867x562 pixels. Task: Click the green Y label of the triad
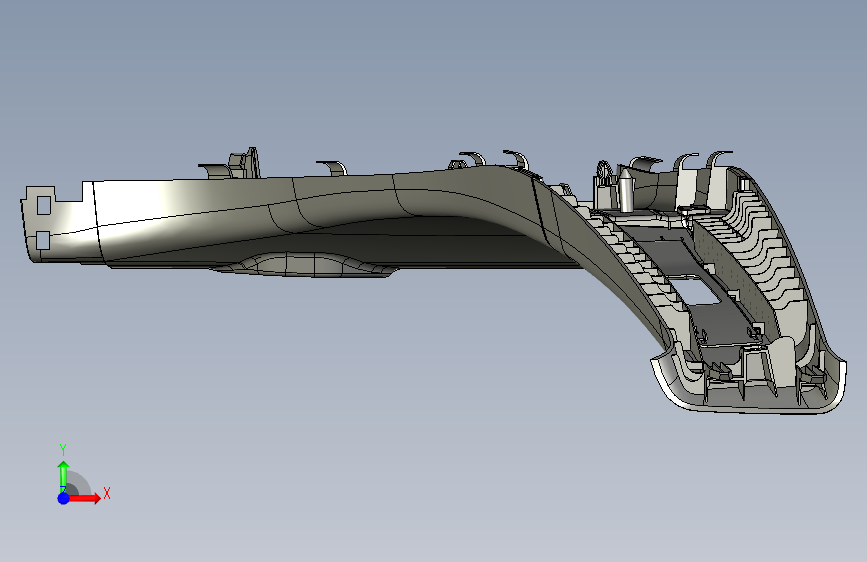(63, 450)
